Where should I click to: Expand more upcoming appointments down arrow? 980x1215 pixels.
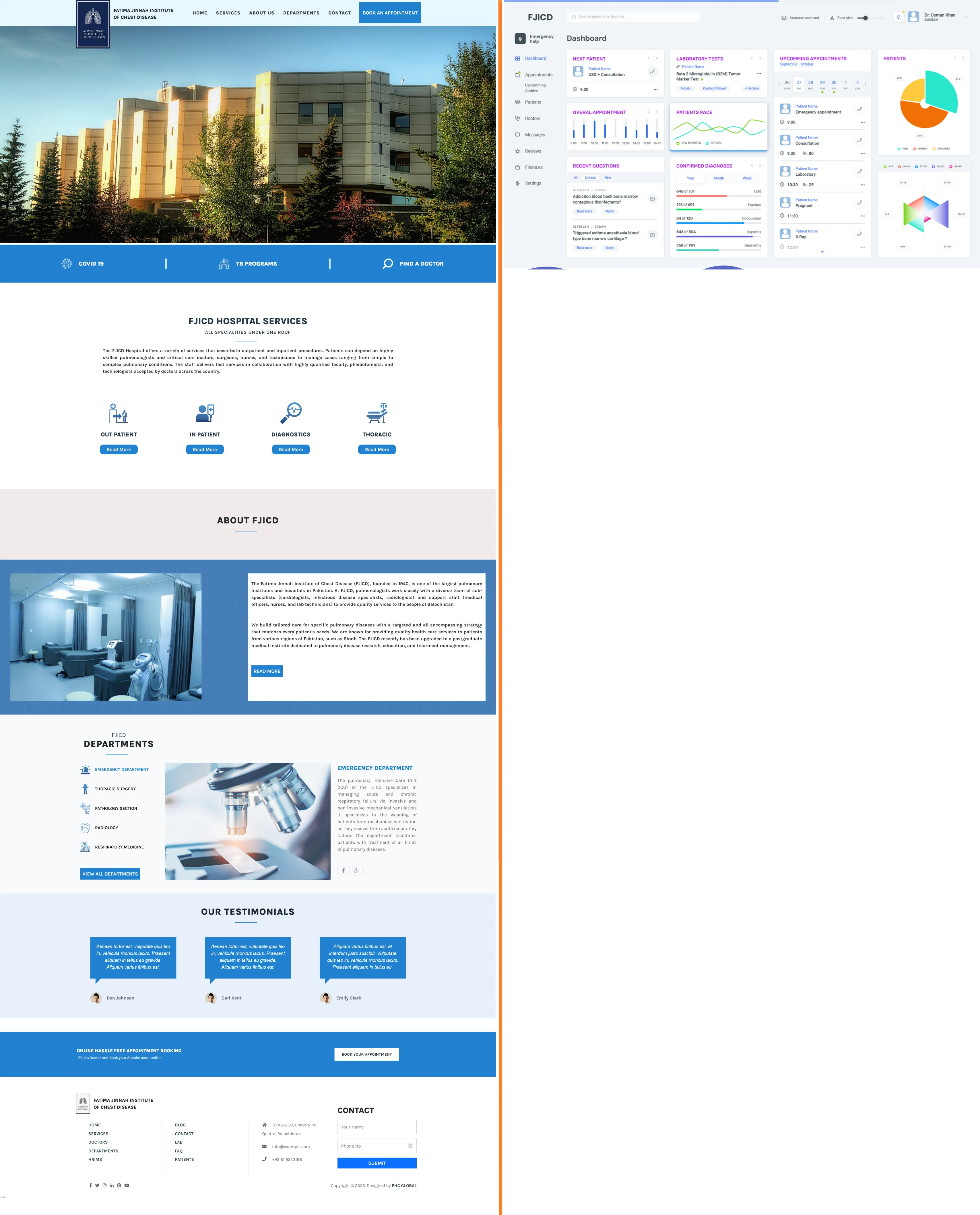(822, 252)
